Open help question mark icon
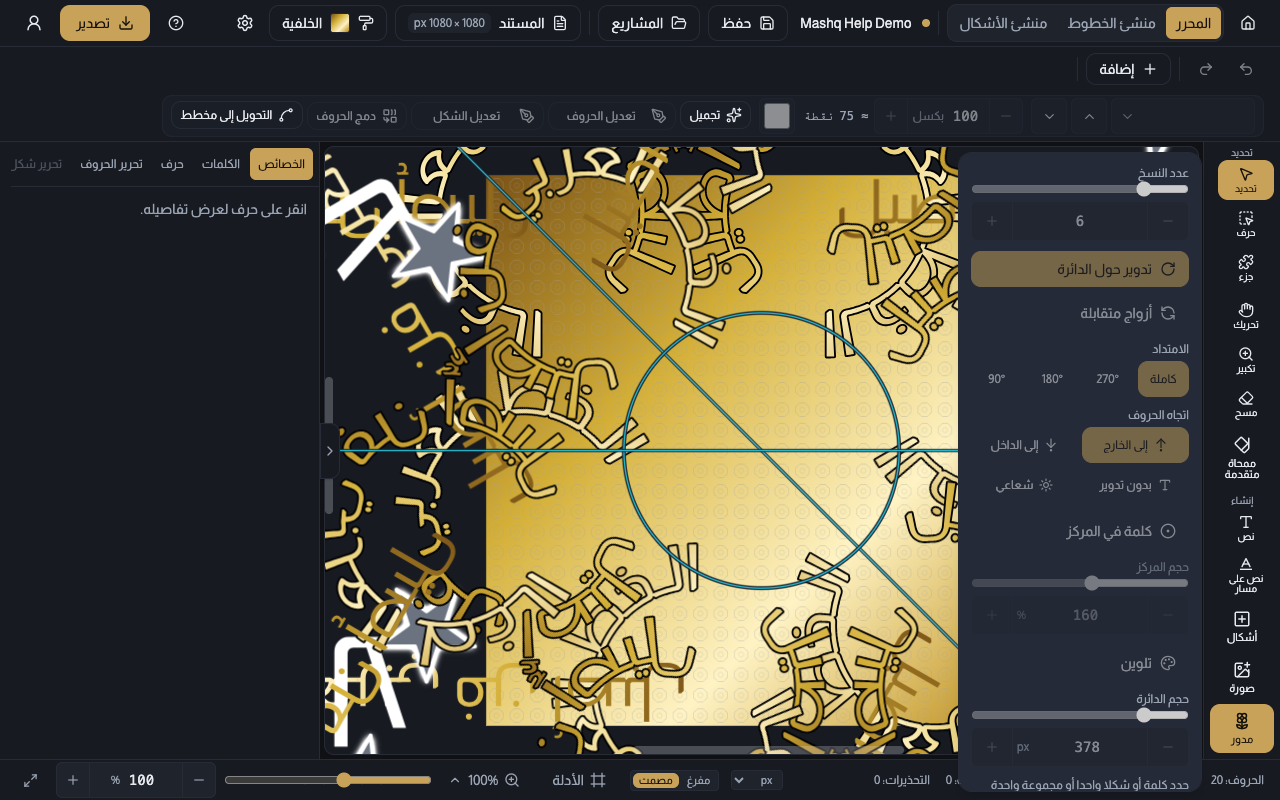1280x800 pixels. click(176, 23)
